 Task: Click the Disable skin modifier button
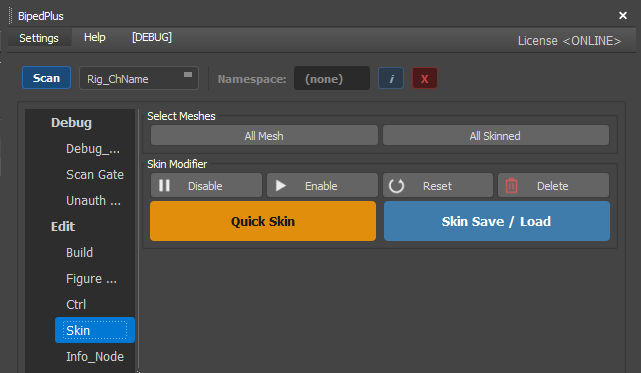click(x=206, y=186)
